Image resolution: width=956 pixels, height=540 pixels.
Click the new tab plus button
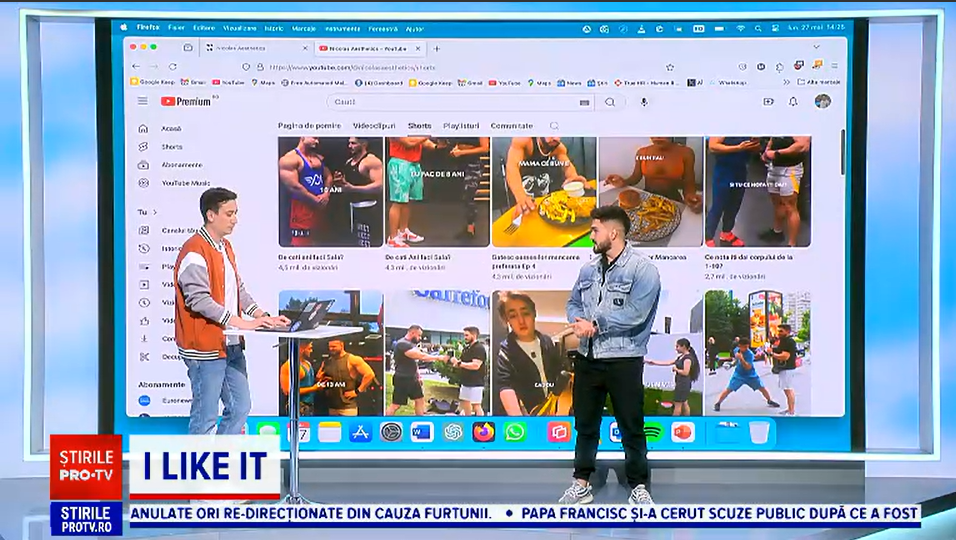coord(436,48)
